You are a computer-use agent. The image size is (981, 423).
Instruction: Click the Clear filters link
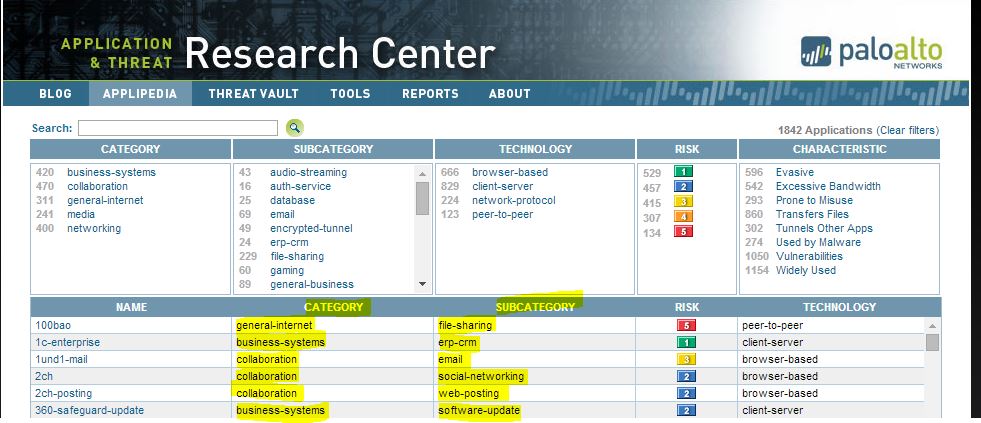tap(908, 130)
